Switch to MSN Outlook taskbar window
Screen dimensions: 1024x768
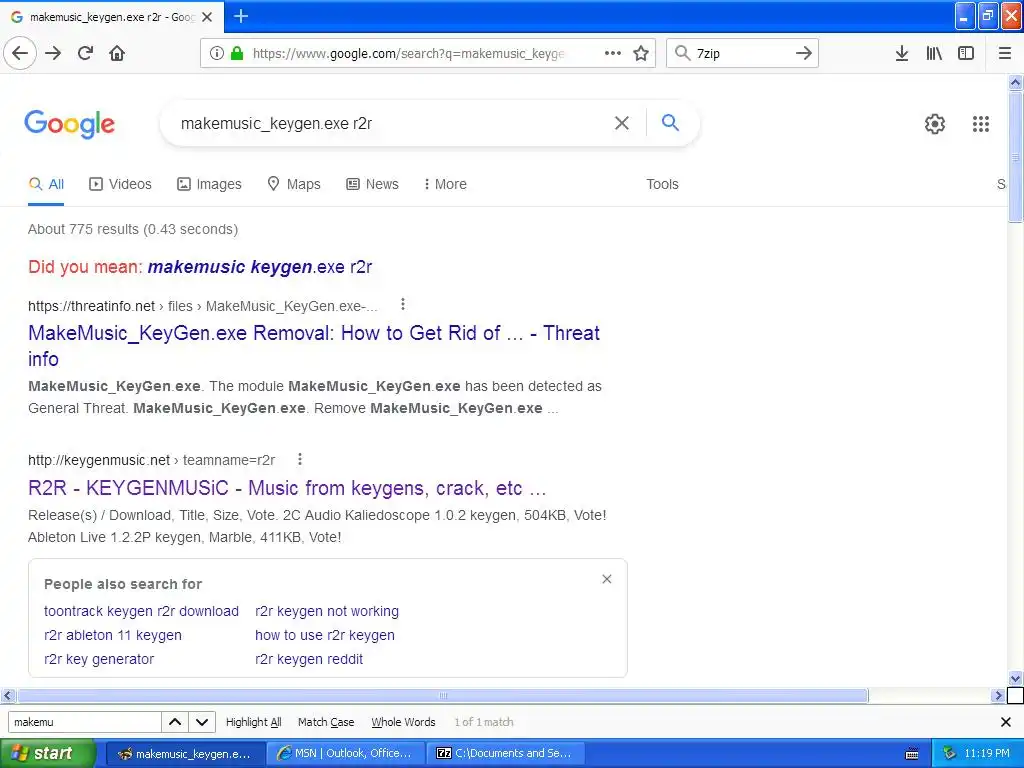point(345,753)
